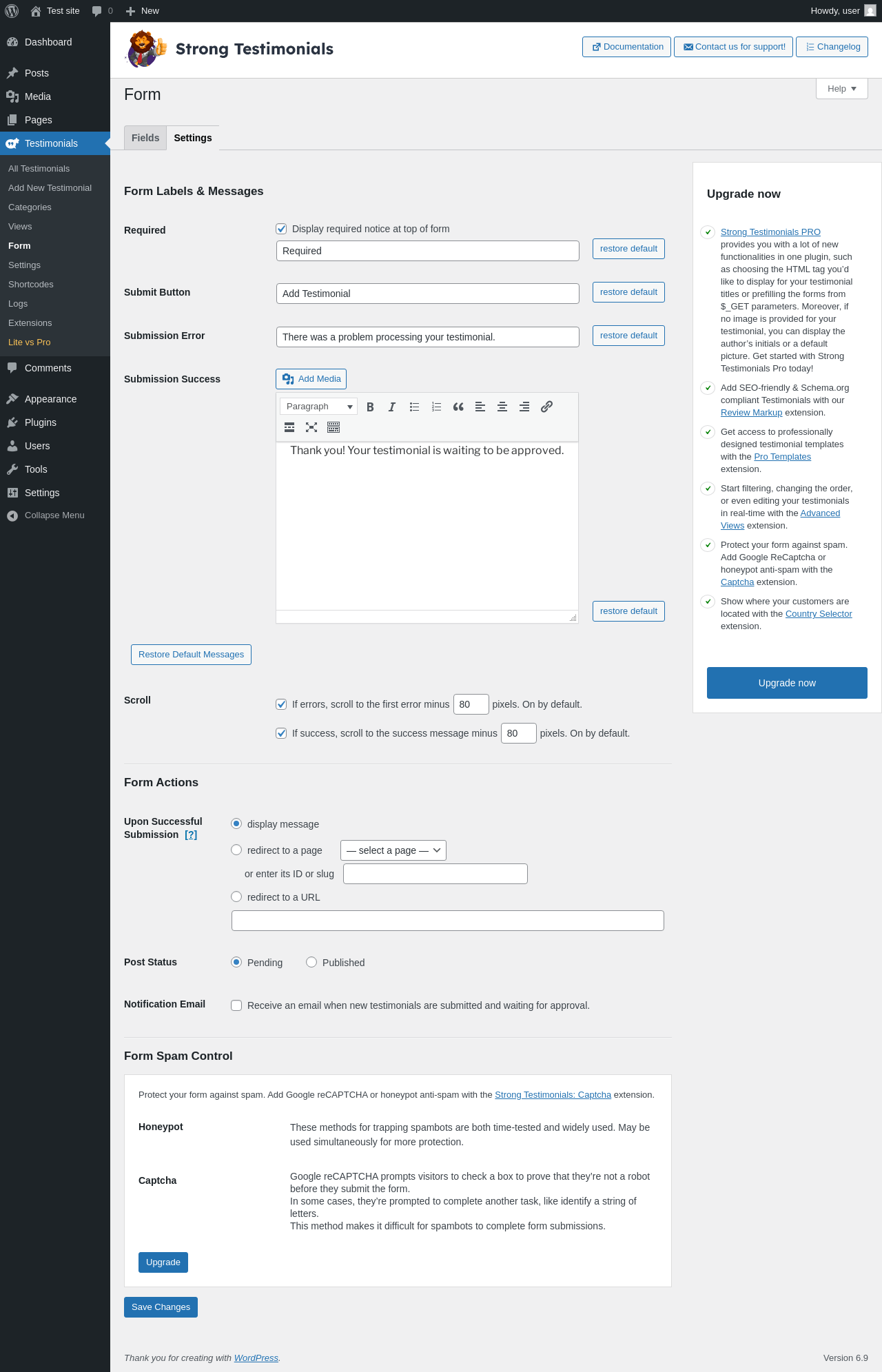Click the error scroll pixel offset field
This screenshot has width=882, height=1372.
471,704
